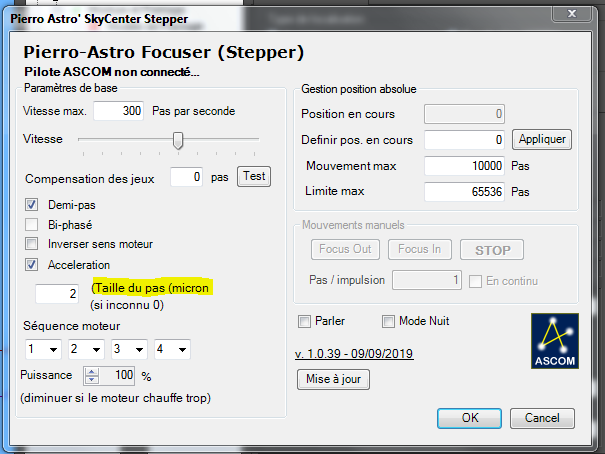The image size is (605, 454).
Task: Open third Séquence moteur dropdown showing 3
Action: pos(127,350)
